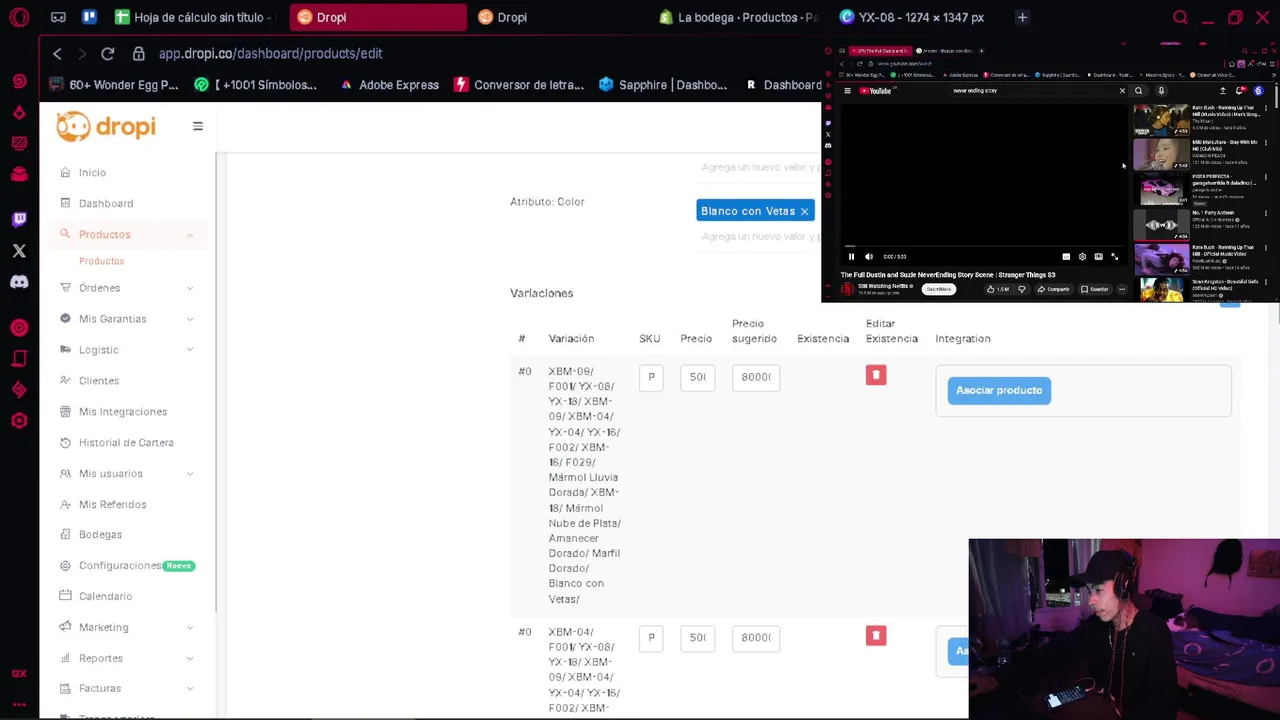The image size is (1280, 720).
Task: Toggle the Dropi sidebar hamburger menu
Action: point(197,126)
